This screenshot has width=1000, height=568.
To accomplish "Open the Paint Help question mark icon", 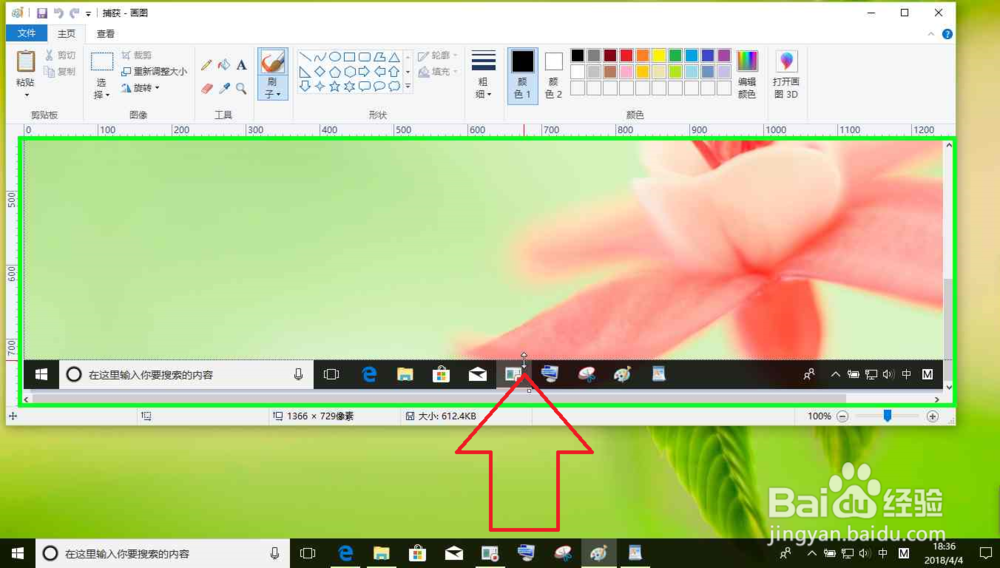I will click(x=947, y=34).
